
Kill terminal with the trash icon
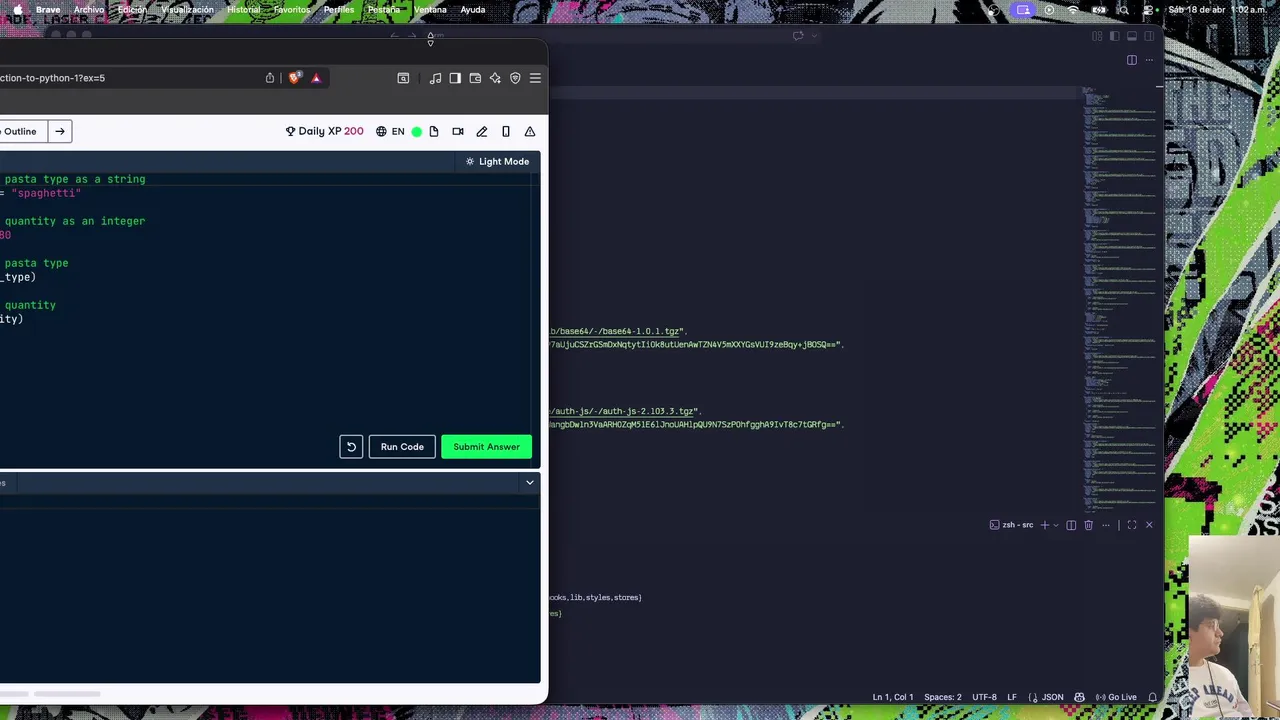point(1088,525)
